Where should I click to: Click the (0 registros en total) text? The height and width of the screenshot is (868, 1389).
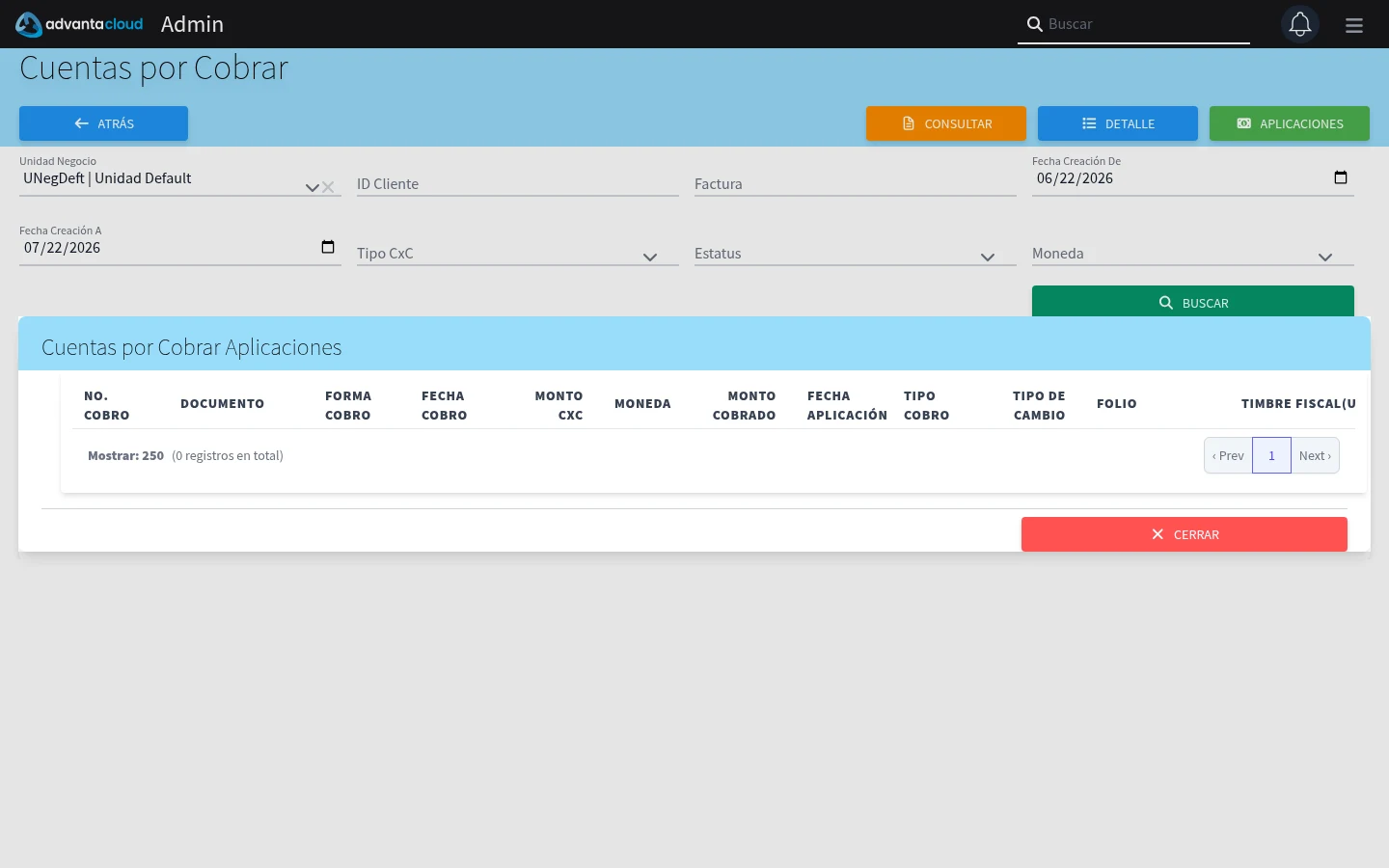pos(228,456)
